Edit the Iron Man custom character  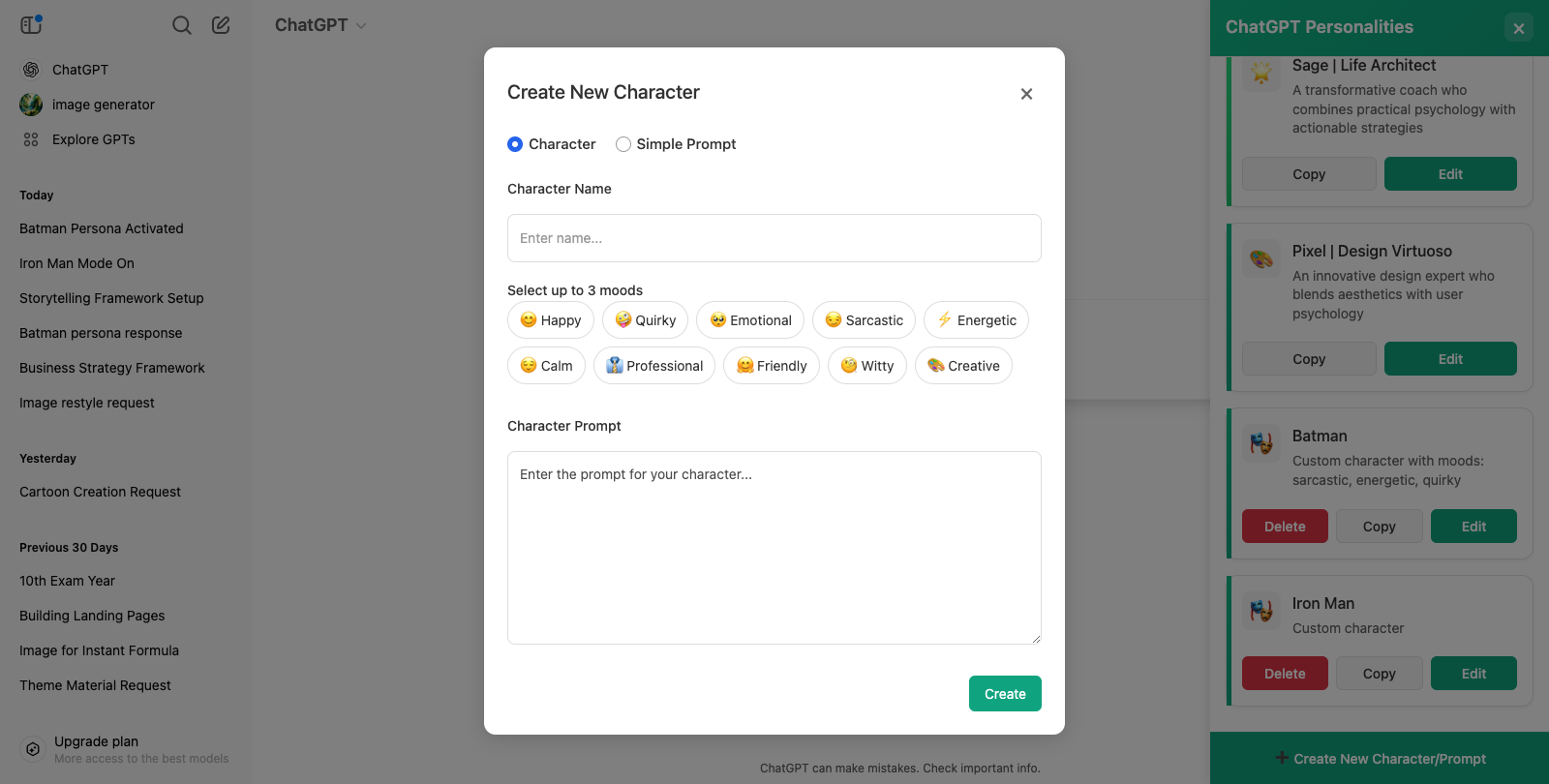click(x=1473, y=674)
